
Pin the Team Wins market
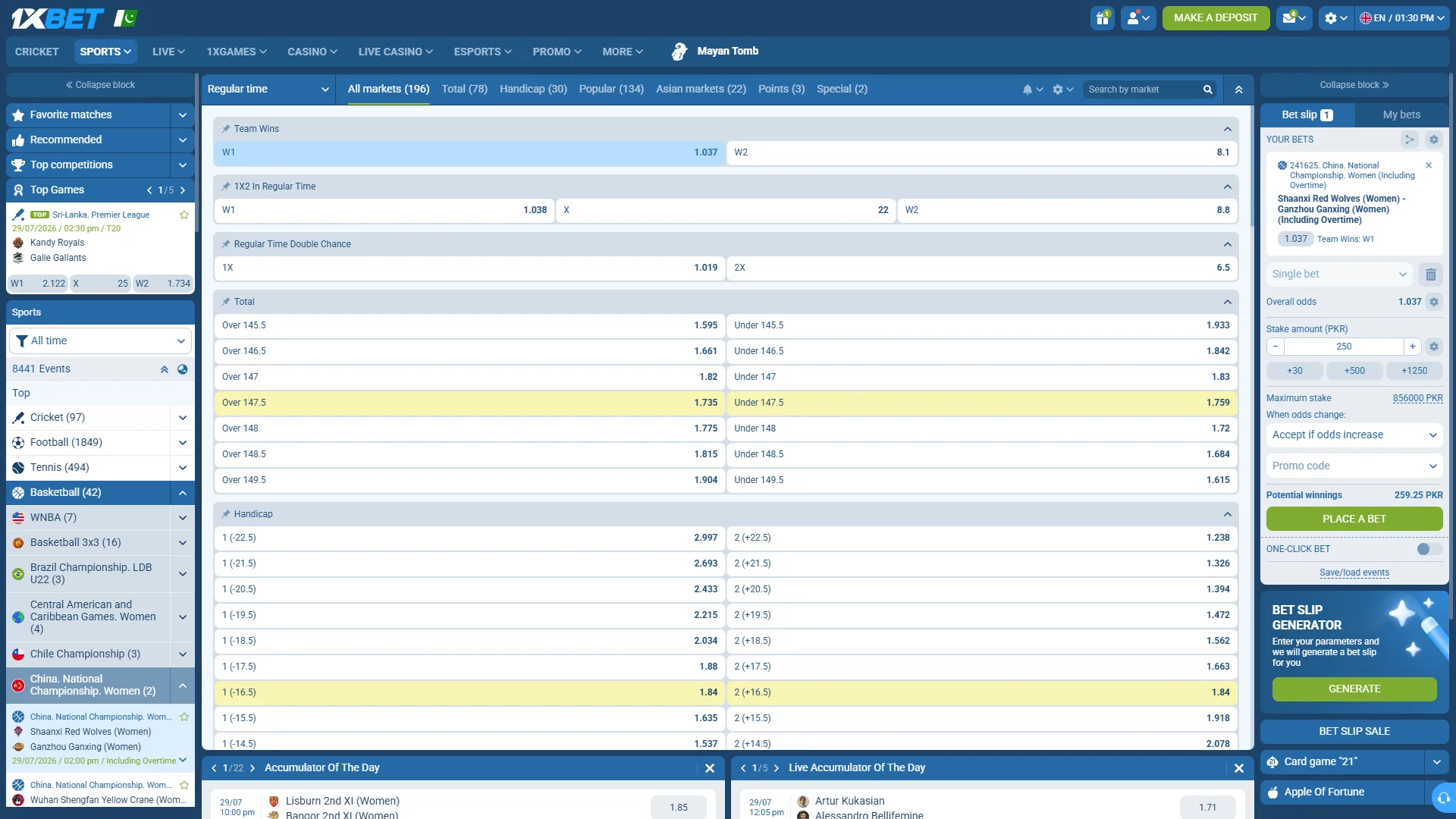pos(226,129)
